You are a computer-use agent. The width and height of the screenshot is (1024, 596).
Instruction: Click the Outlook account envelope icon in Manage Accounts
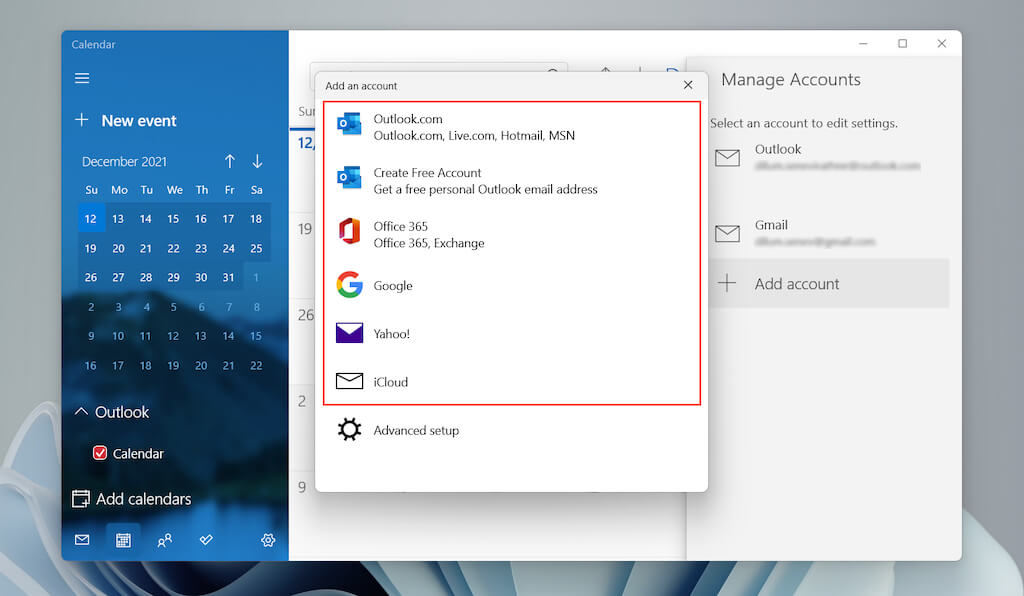(728, 157)
